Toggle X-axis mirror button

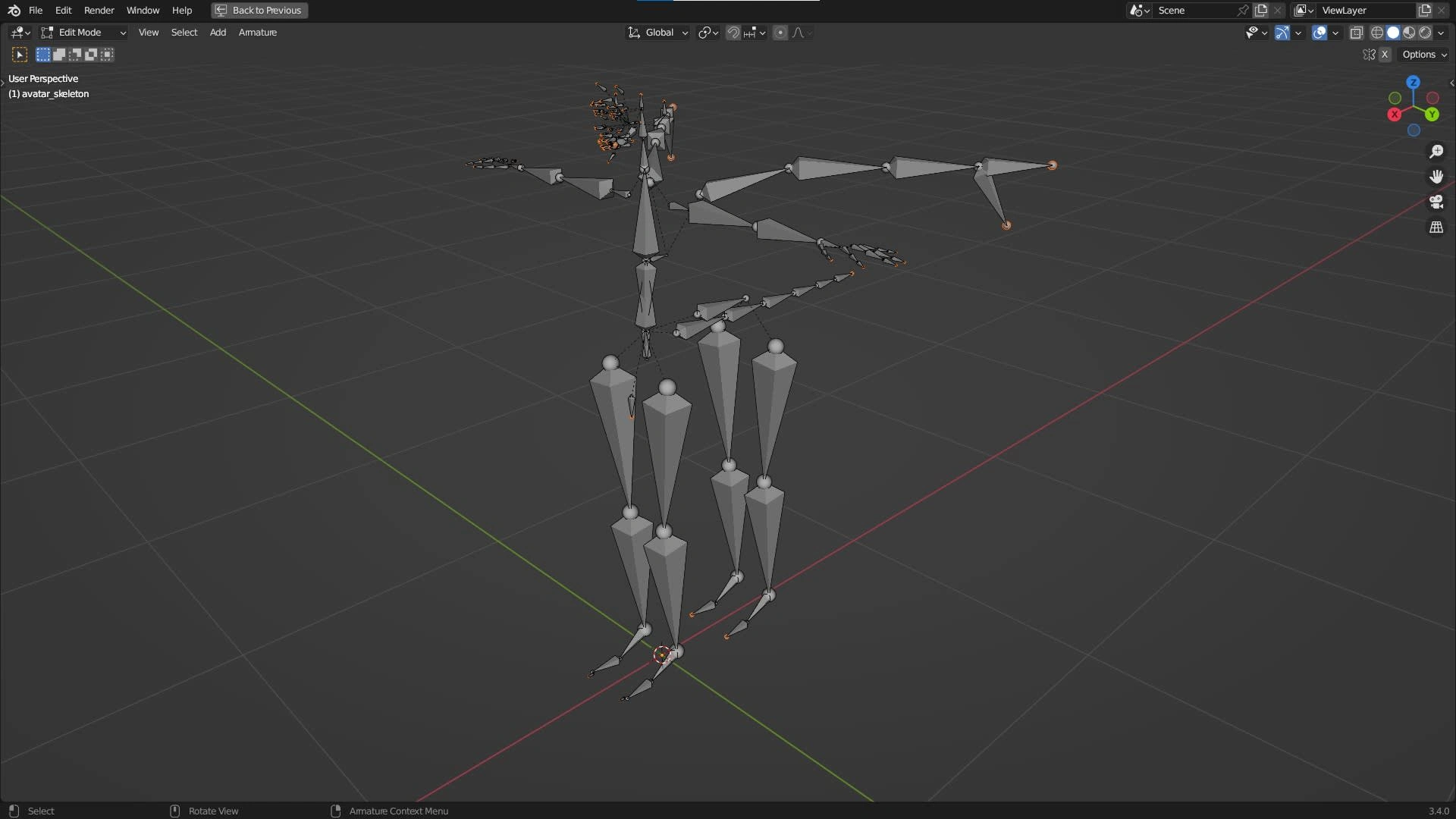[1385, 55]
